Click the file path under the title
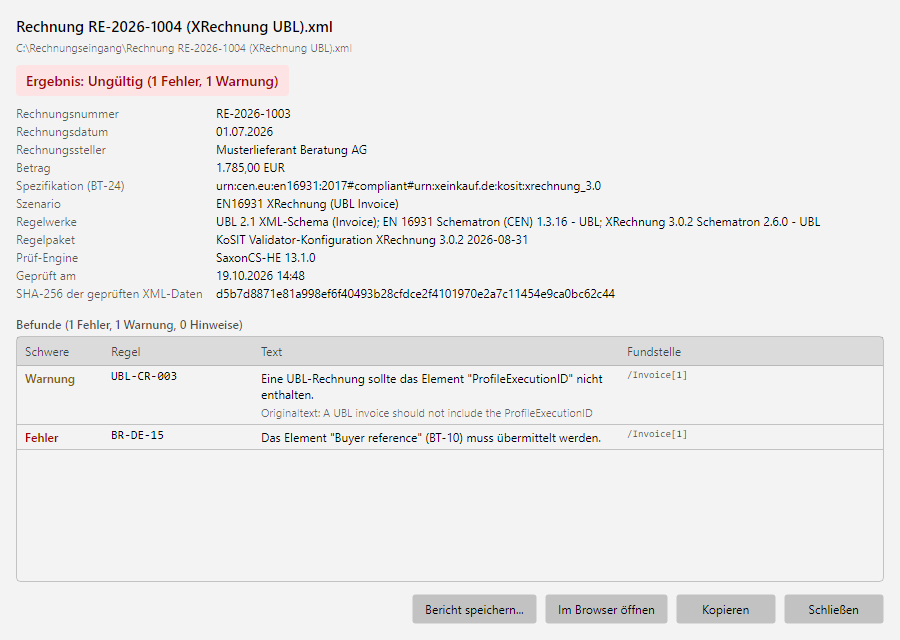Screen dimensions: 900x640 [x=184, y=48]
